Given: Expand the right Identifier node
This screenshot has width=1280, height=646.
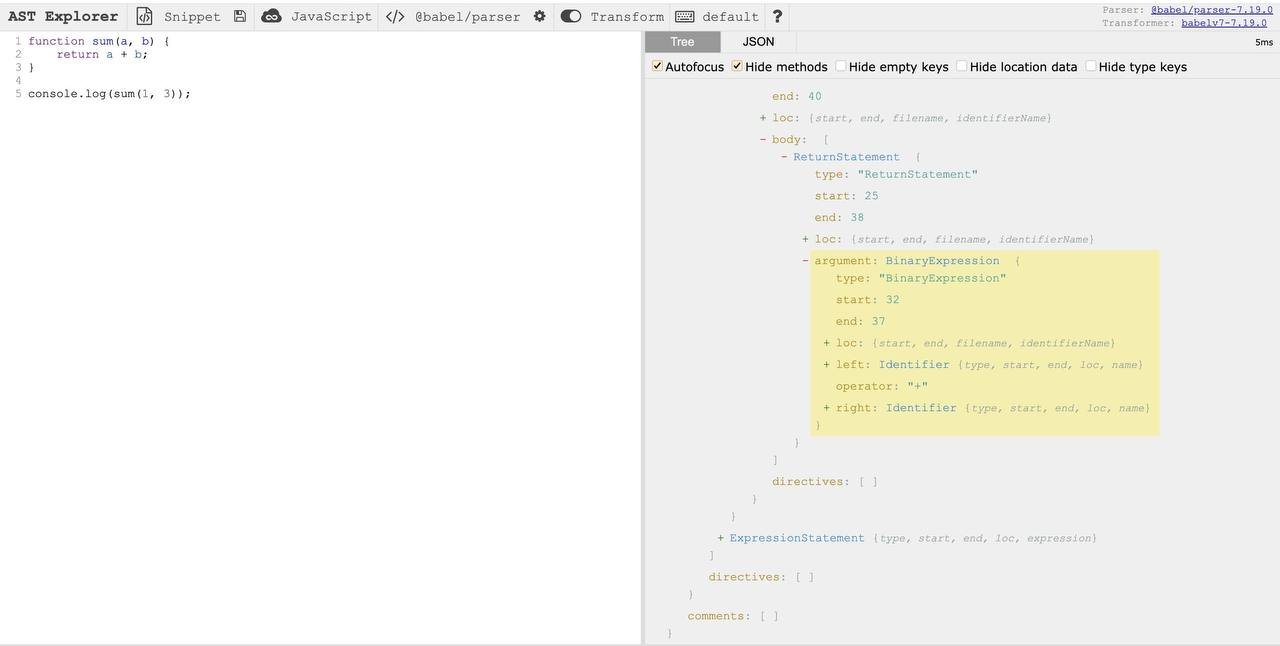Looking at the screenshot, I should pyautogui.click(x=827, y=408).
